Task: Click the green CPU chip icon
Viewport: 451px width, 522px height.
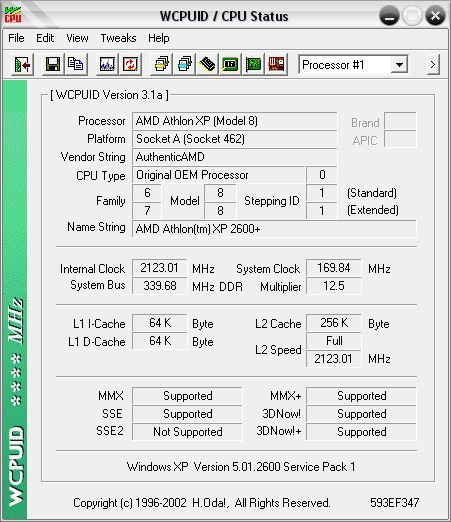Action: [x=230, y=64]
